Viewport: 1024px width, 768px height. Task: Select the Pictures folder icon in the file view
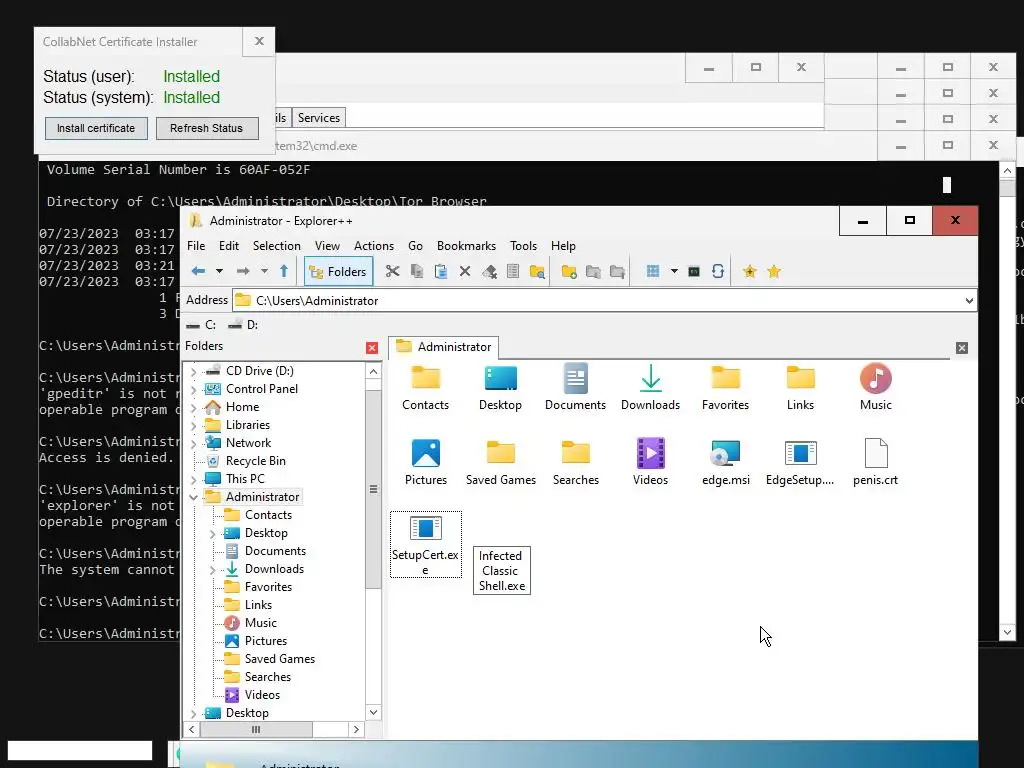click(426, 462)
